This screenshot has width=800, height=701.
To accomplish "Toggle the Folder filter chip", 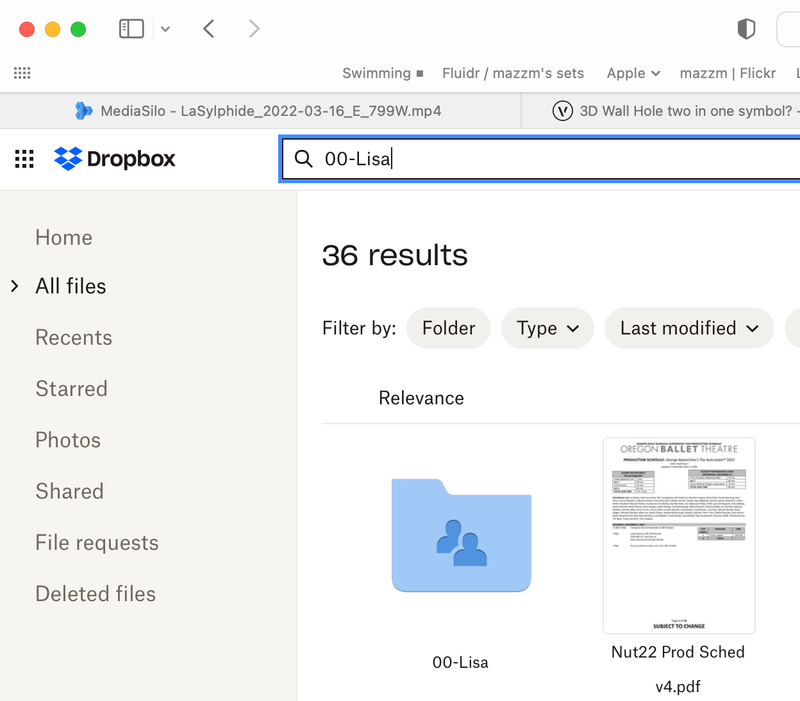I will 448,328.
